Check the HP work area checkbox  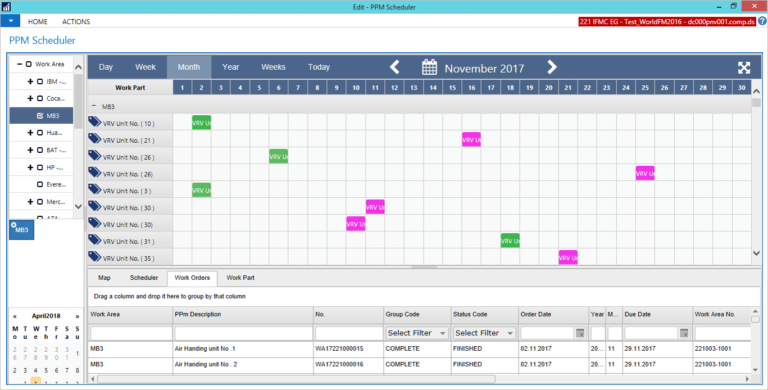click(40, 168)
